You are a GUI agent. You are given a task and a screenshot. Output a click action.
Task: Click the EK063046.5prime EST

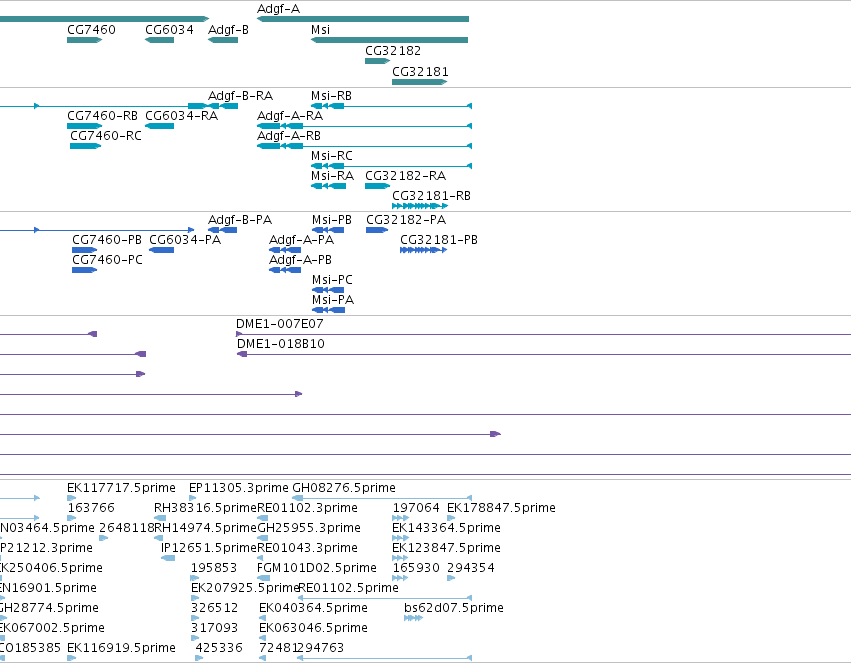pos(263,639)
